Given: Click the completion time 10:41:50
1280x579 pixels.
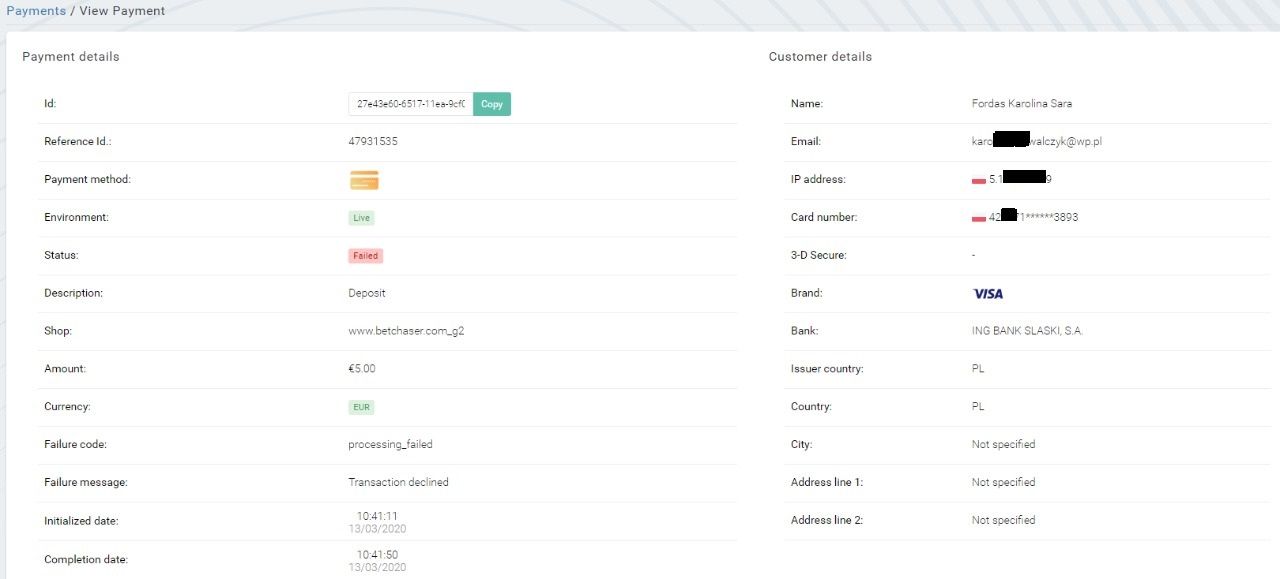Looking at the screenshot, I should [x=377, y=554].
